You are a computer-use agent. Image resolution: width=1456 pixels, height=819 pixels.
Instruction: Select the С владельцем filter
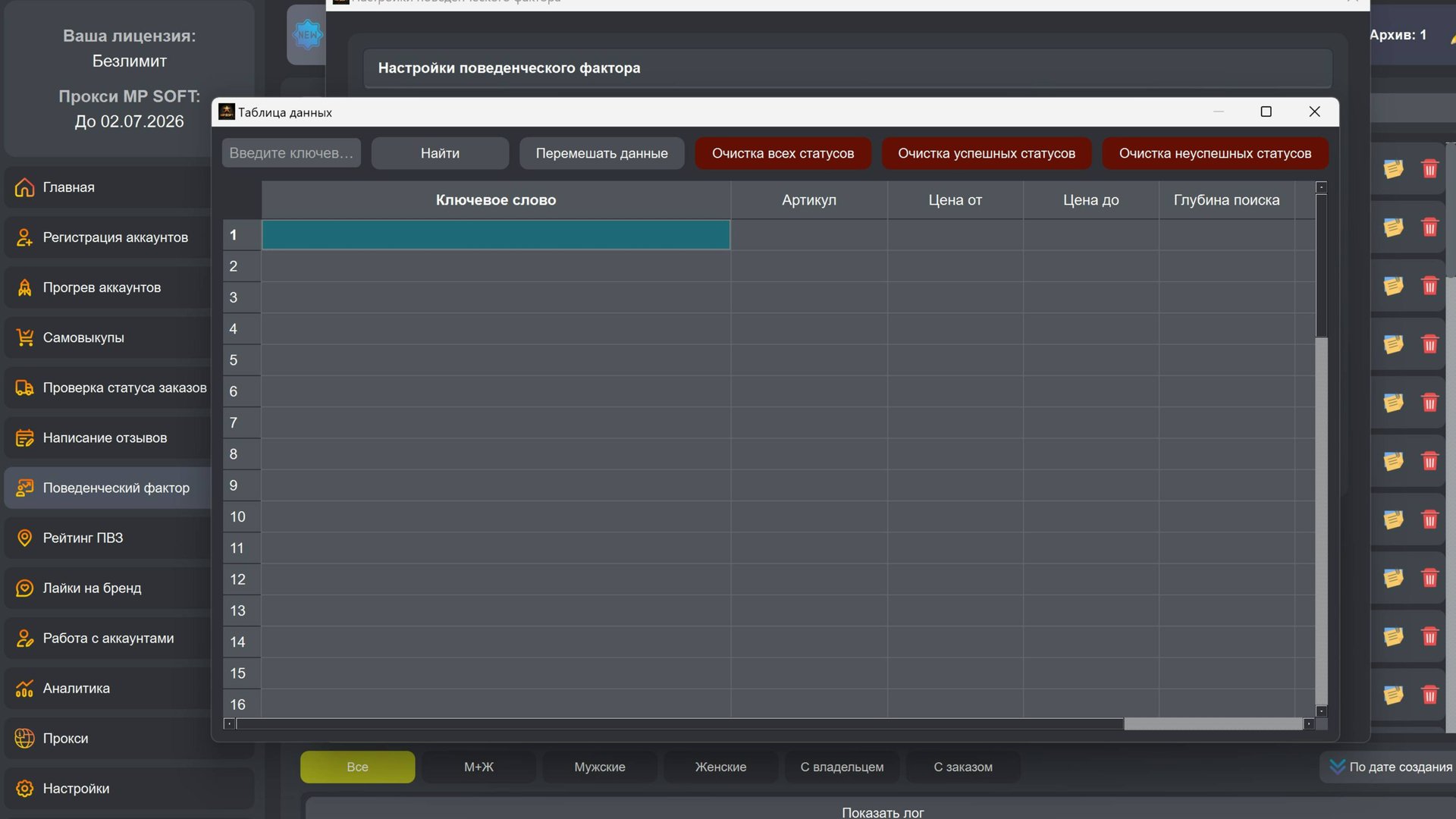click(842, 767)
